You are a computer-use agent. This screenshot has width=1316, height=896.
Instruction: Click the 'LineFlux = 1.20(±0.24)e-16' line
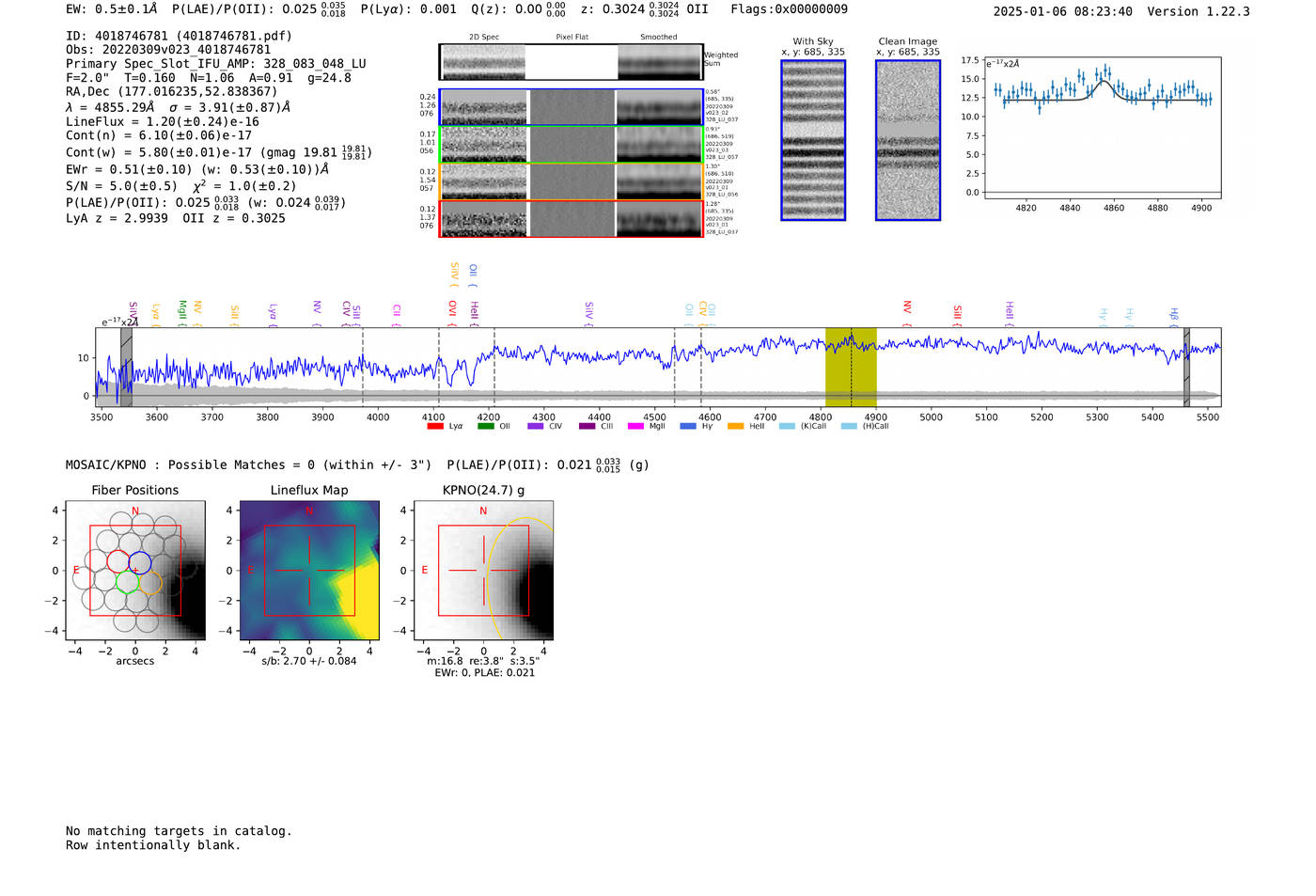pos(163,121)
